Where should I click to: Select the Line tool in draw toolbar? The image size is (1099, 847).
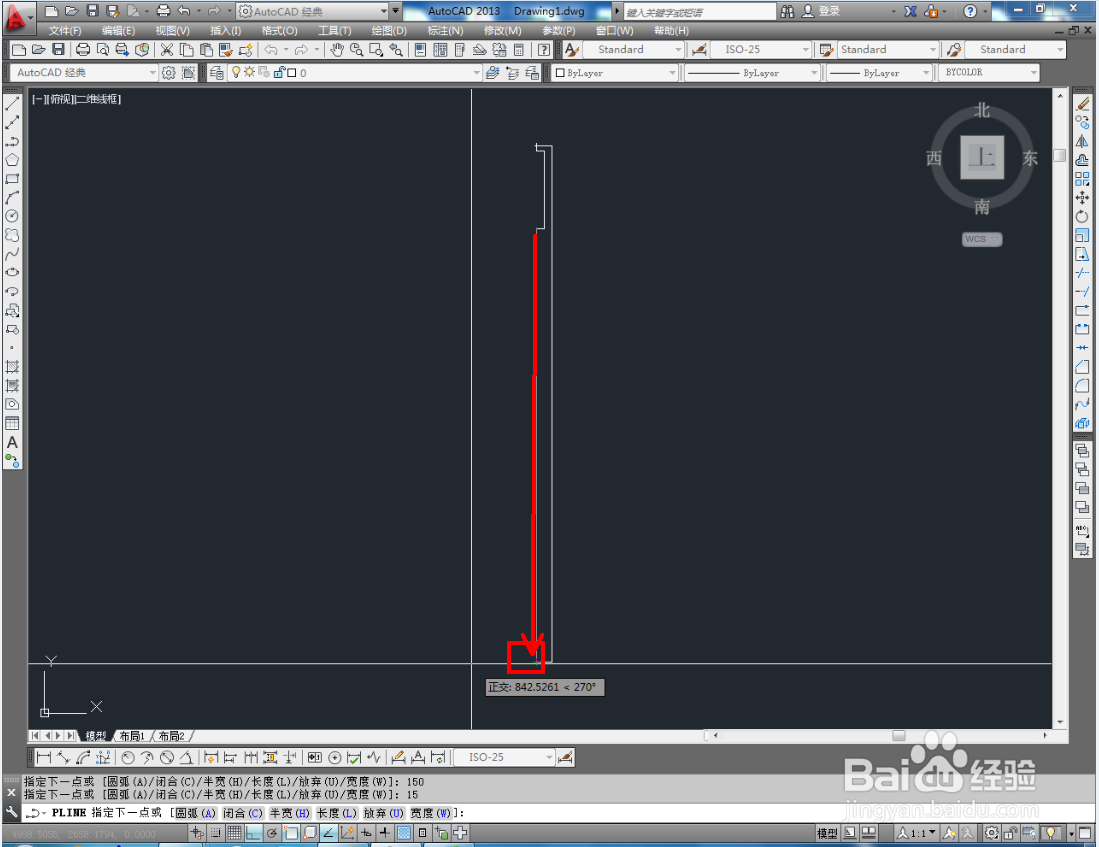click(12, 104)
